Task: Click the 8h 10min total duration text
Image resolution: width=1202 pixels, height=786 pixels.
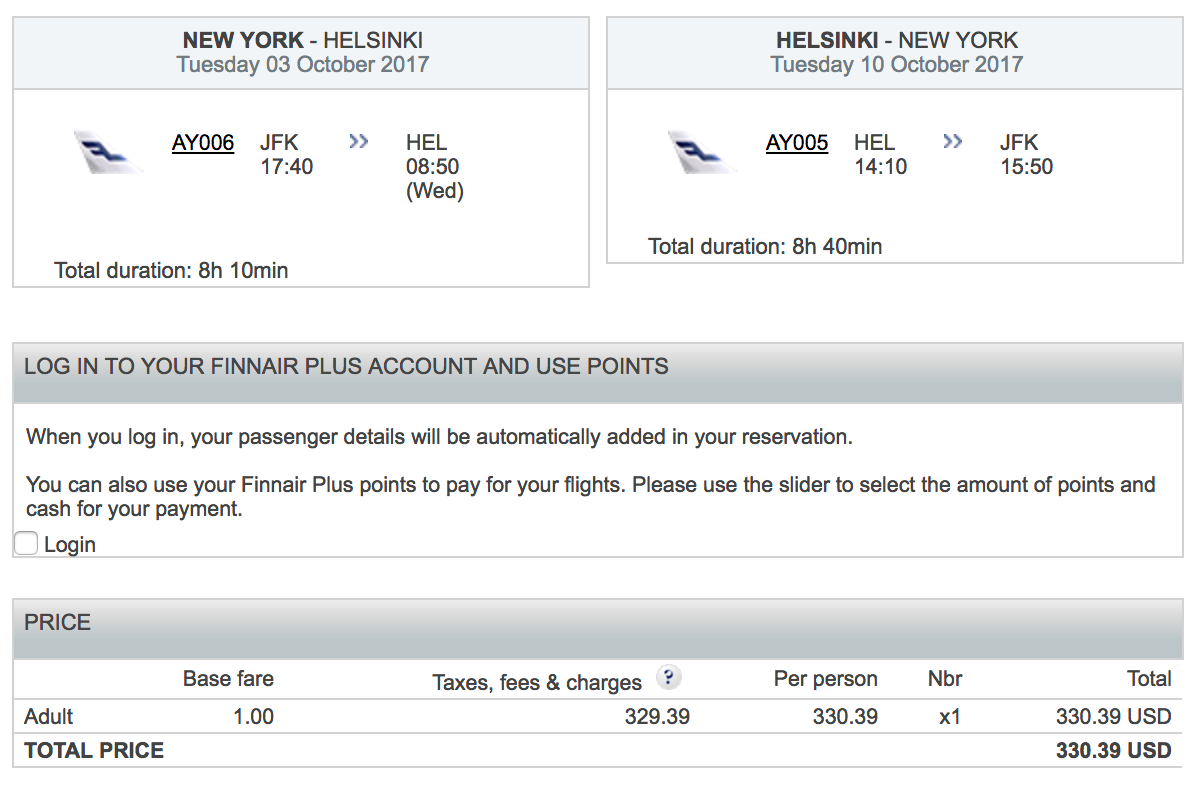Action: pos(171,270)
